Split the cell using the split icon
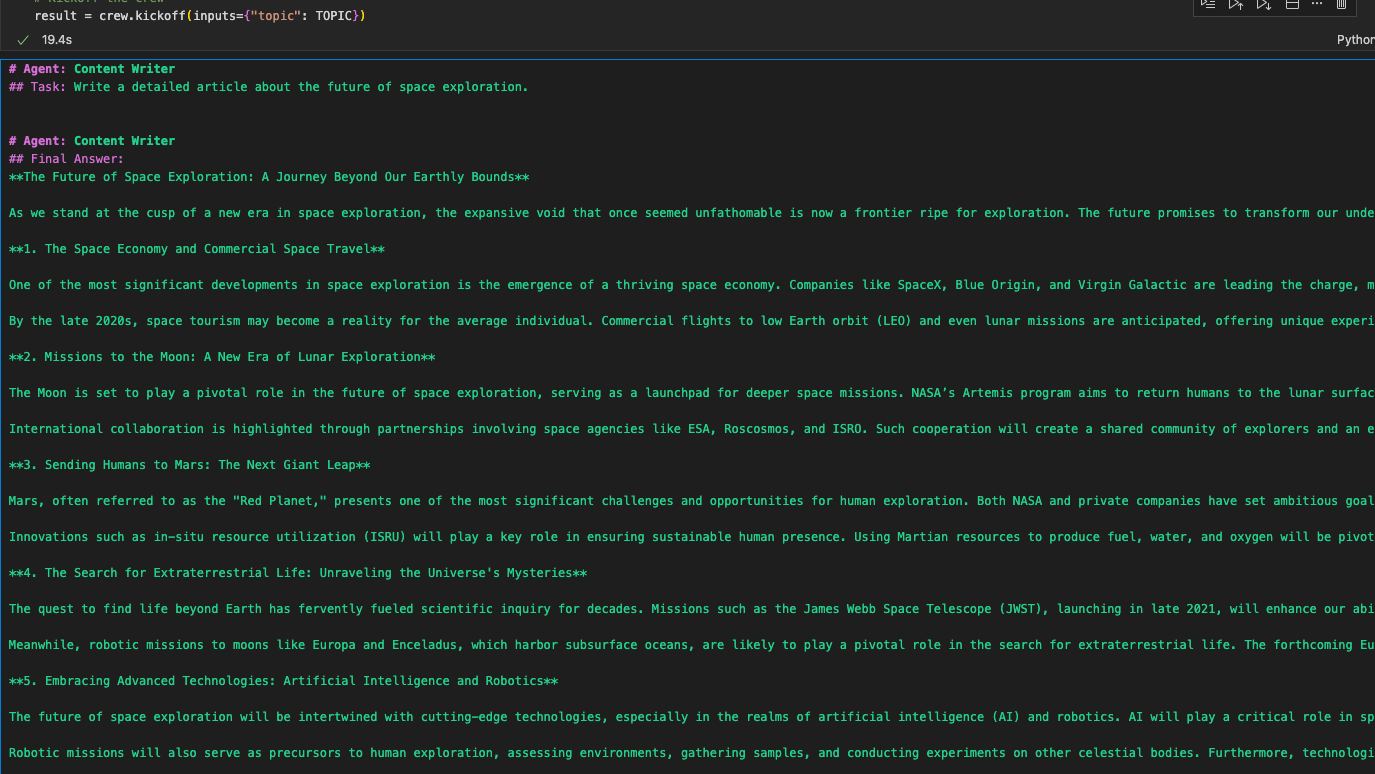The width and height of the screenshot is (1375, 774). (x=1292, y=5)
